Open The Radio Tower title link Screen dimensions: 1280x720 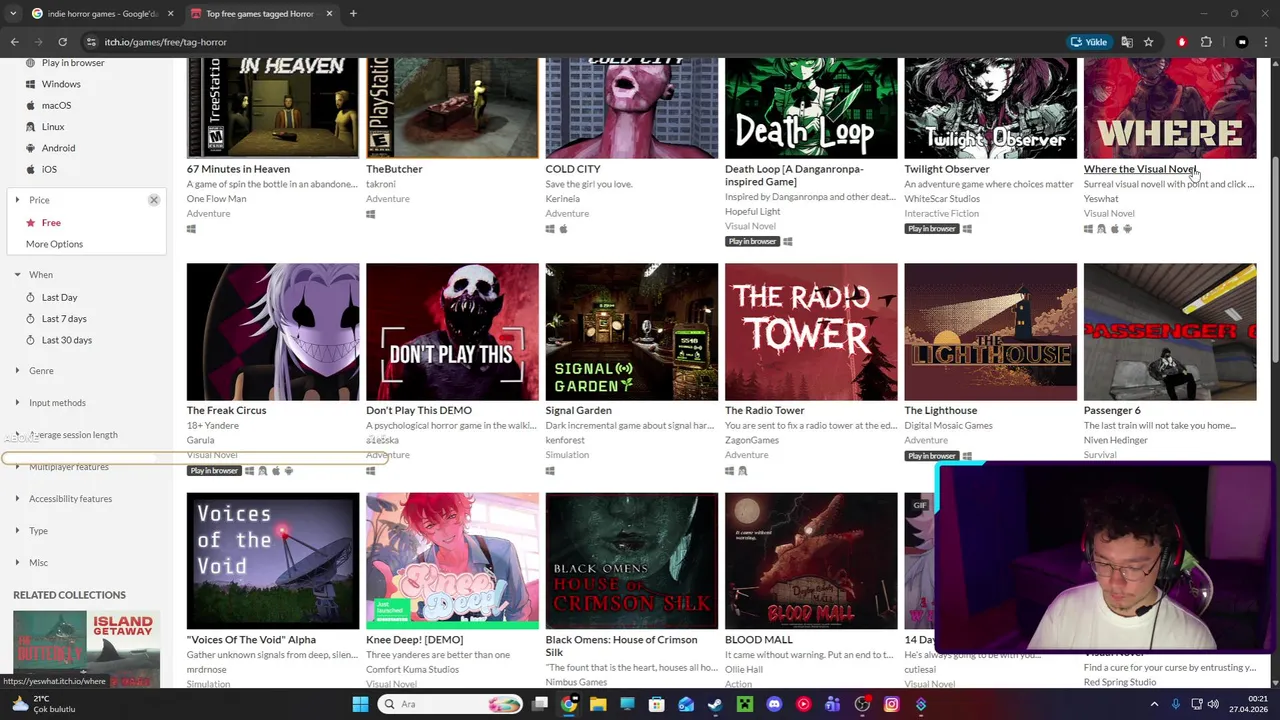[764, 410]
